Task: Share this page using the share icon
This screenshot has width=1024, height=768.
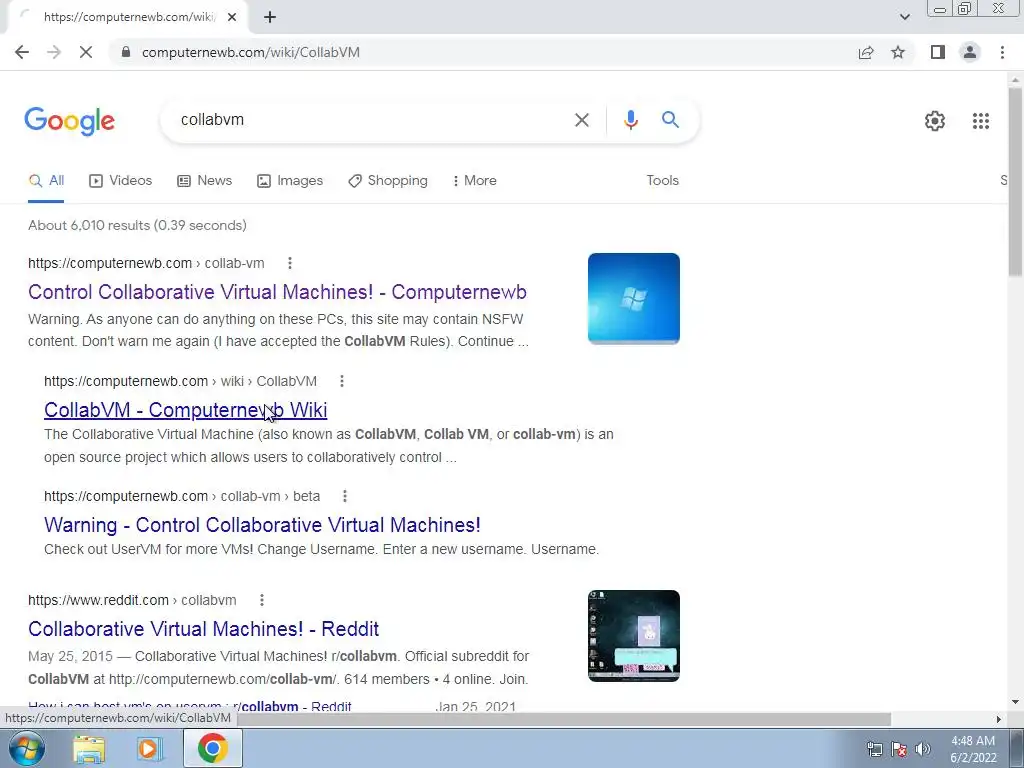Action: [866, 52]
